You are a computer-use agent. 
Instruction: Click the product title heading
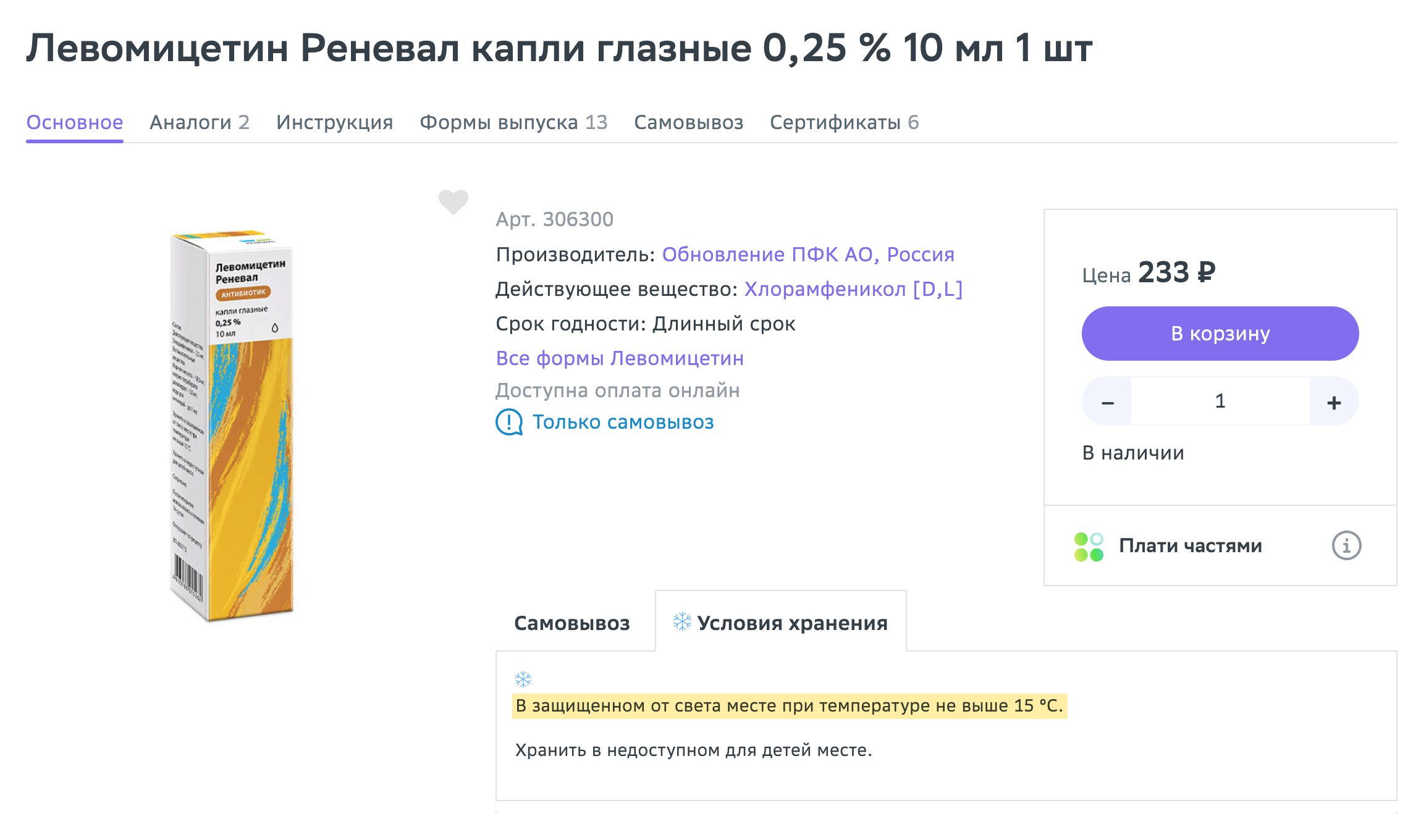tap(559, 48)
